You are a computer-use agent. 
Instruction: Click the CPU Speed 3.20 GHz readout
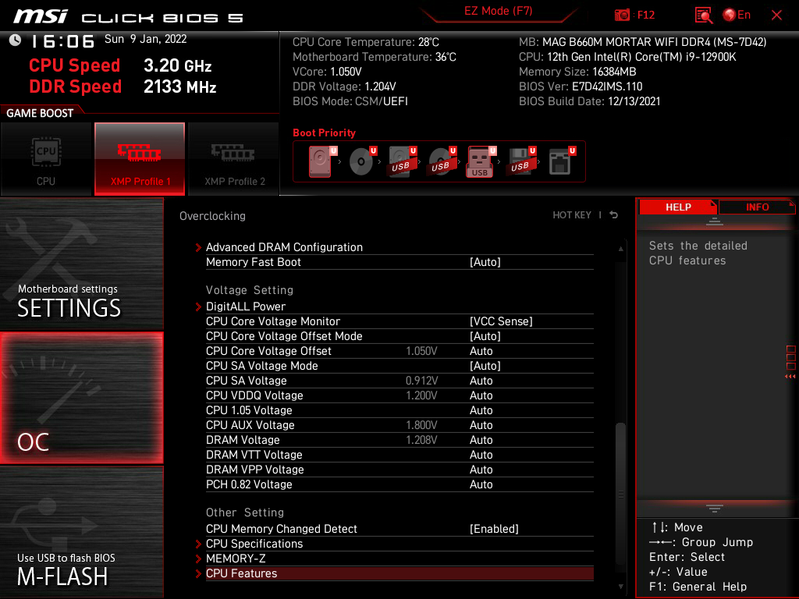coord(120,65)
